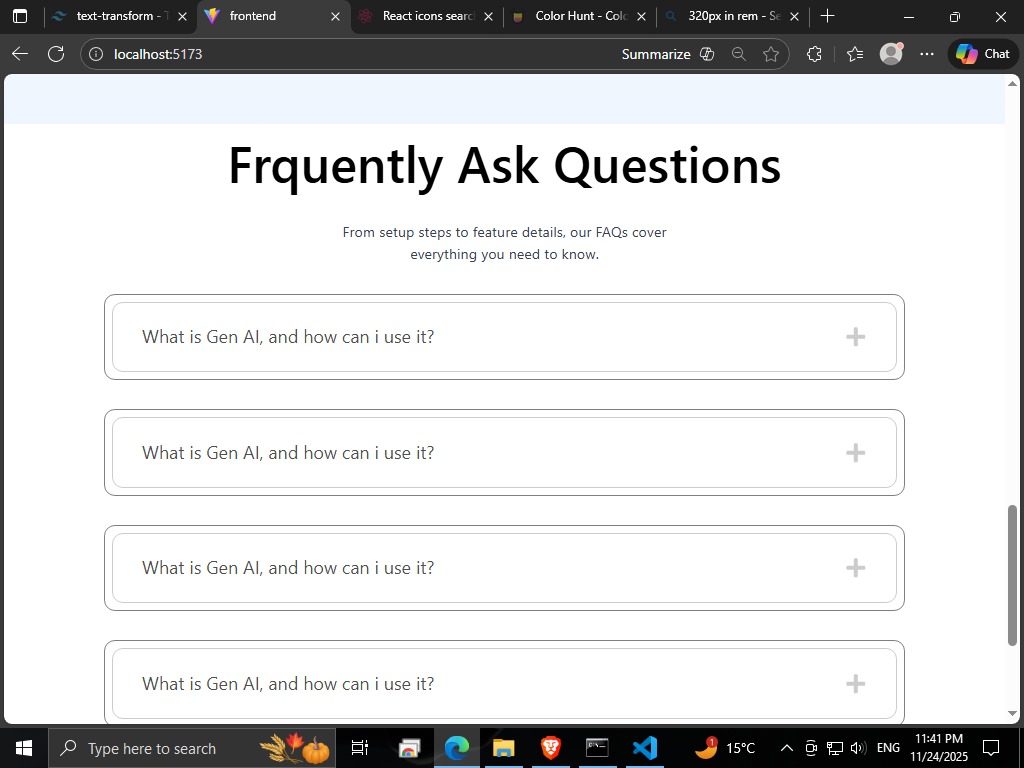Switch to the Color Hunt tab
This screenshot has width=1024, height=768.
coord(573,16)
